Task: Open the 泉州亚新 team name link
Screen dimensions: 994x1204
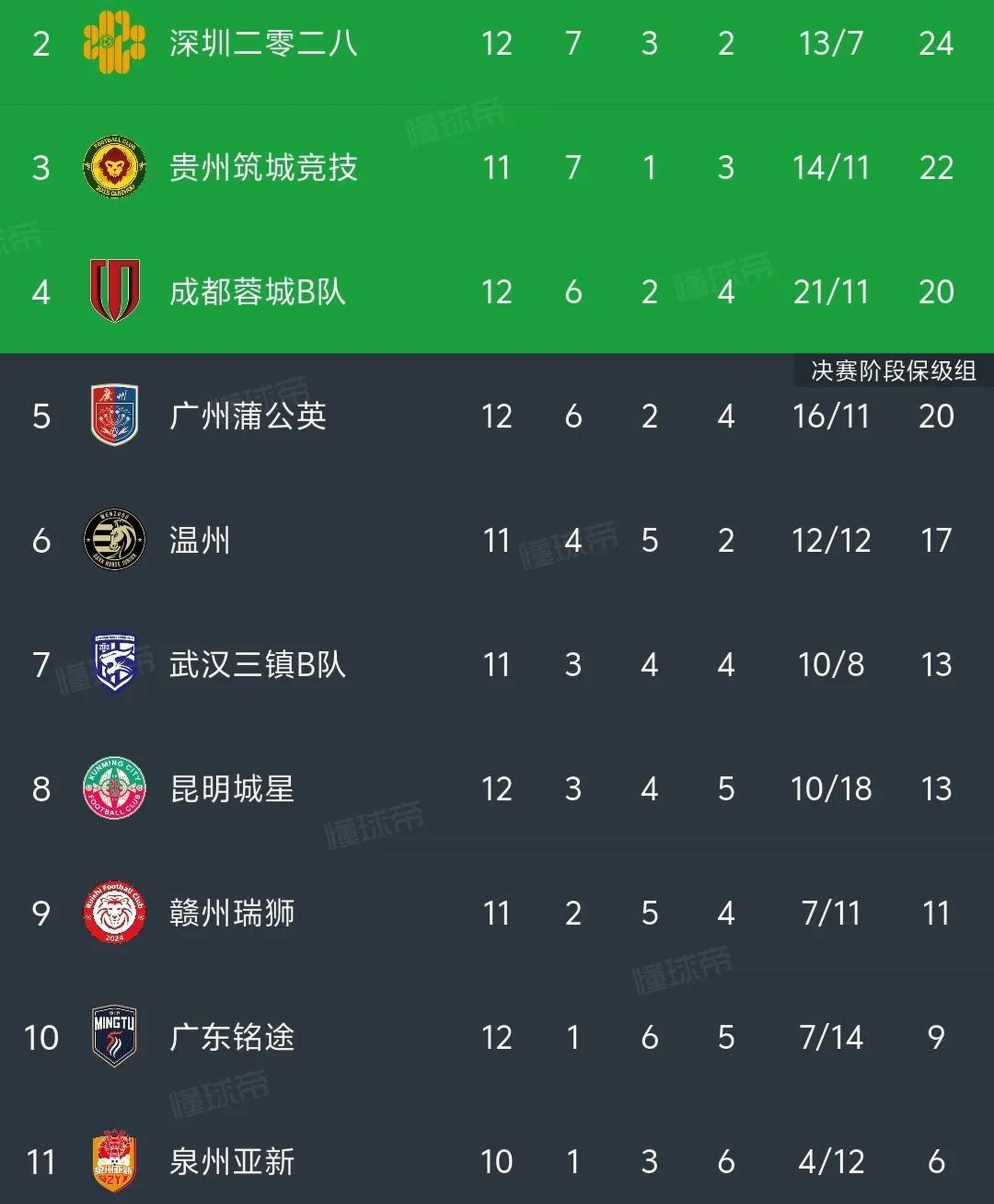Action: (x=232, y=1162)
